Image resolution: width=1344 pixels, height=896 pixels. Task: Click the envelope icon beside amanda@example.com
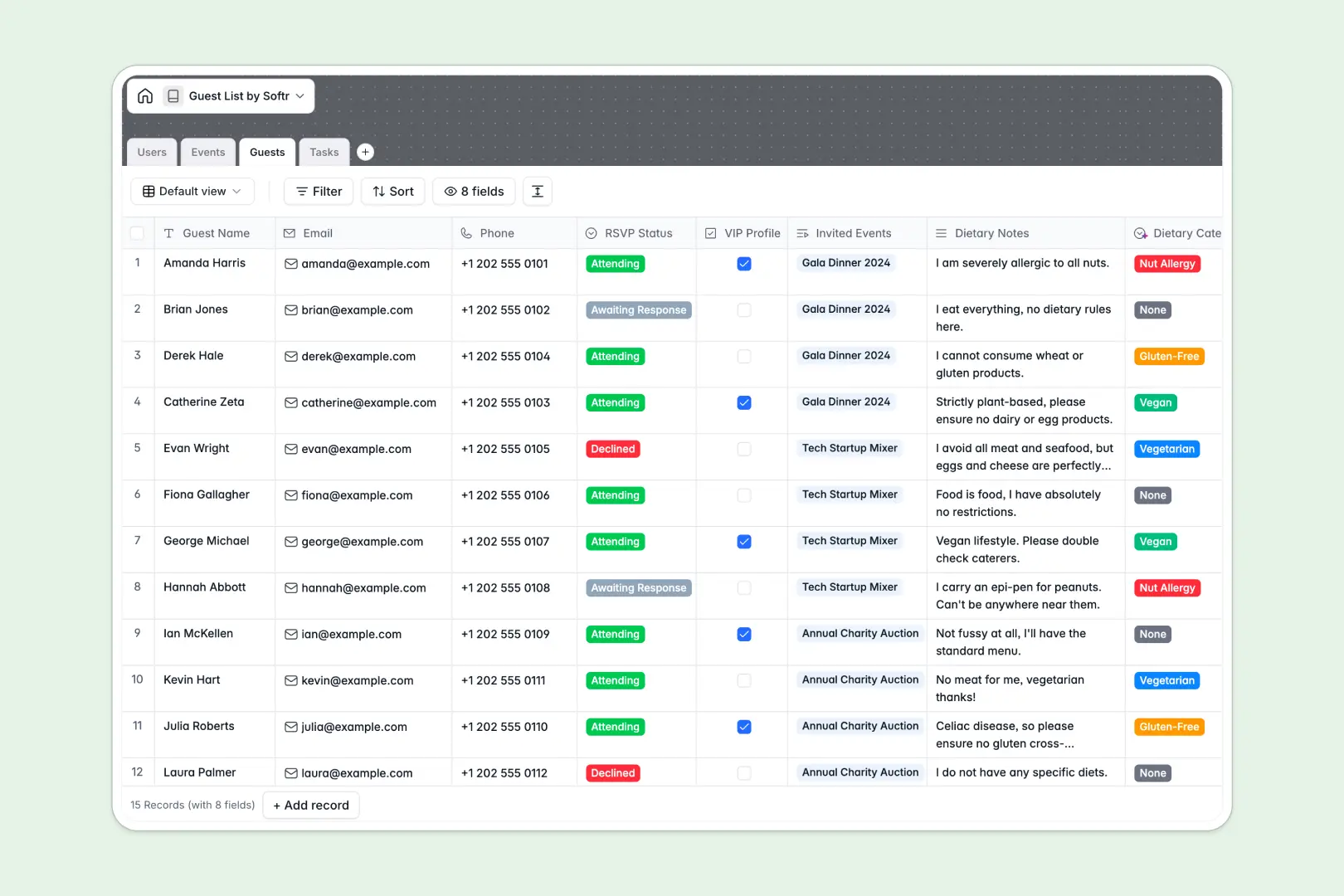(x=290, y=263)
